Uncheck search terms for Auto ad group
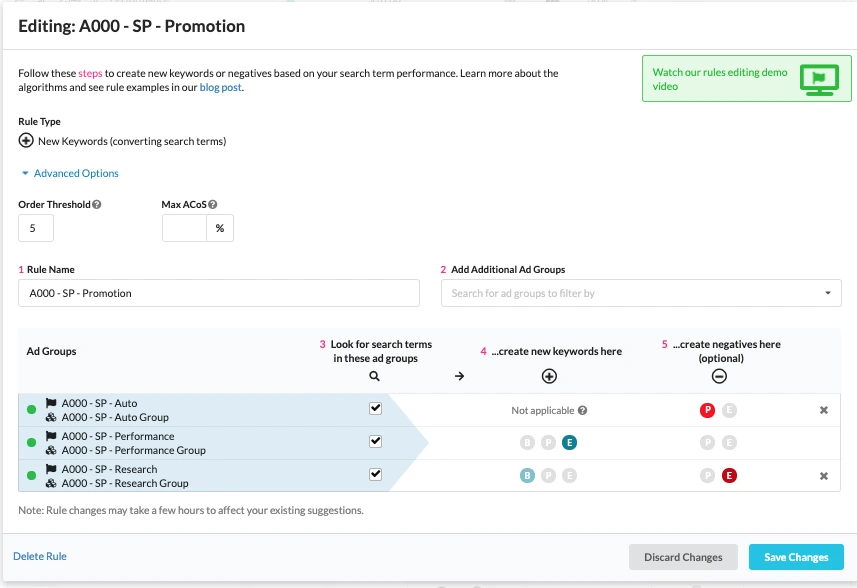This screenshot has height=588, width=857. pos(375,409)
